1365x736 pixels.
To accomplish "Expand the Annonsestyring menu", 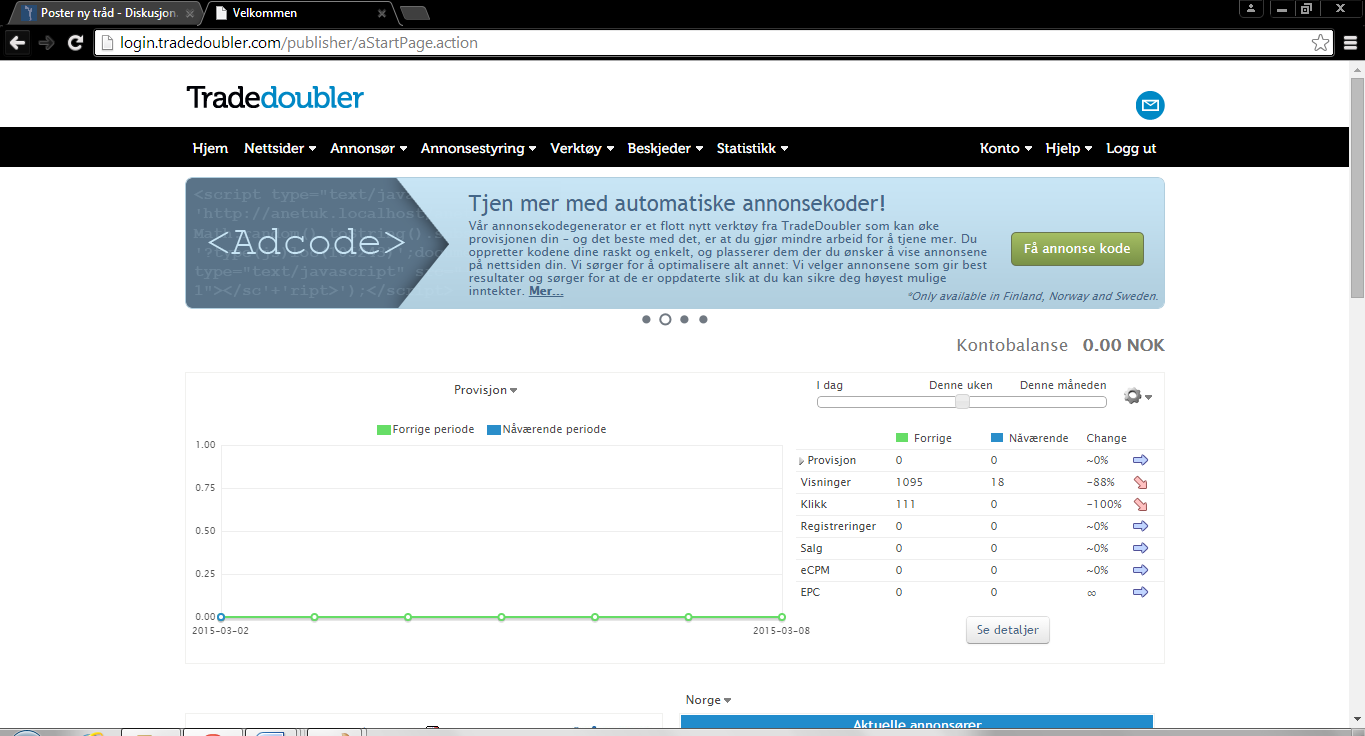I will tap(478, 148).
